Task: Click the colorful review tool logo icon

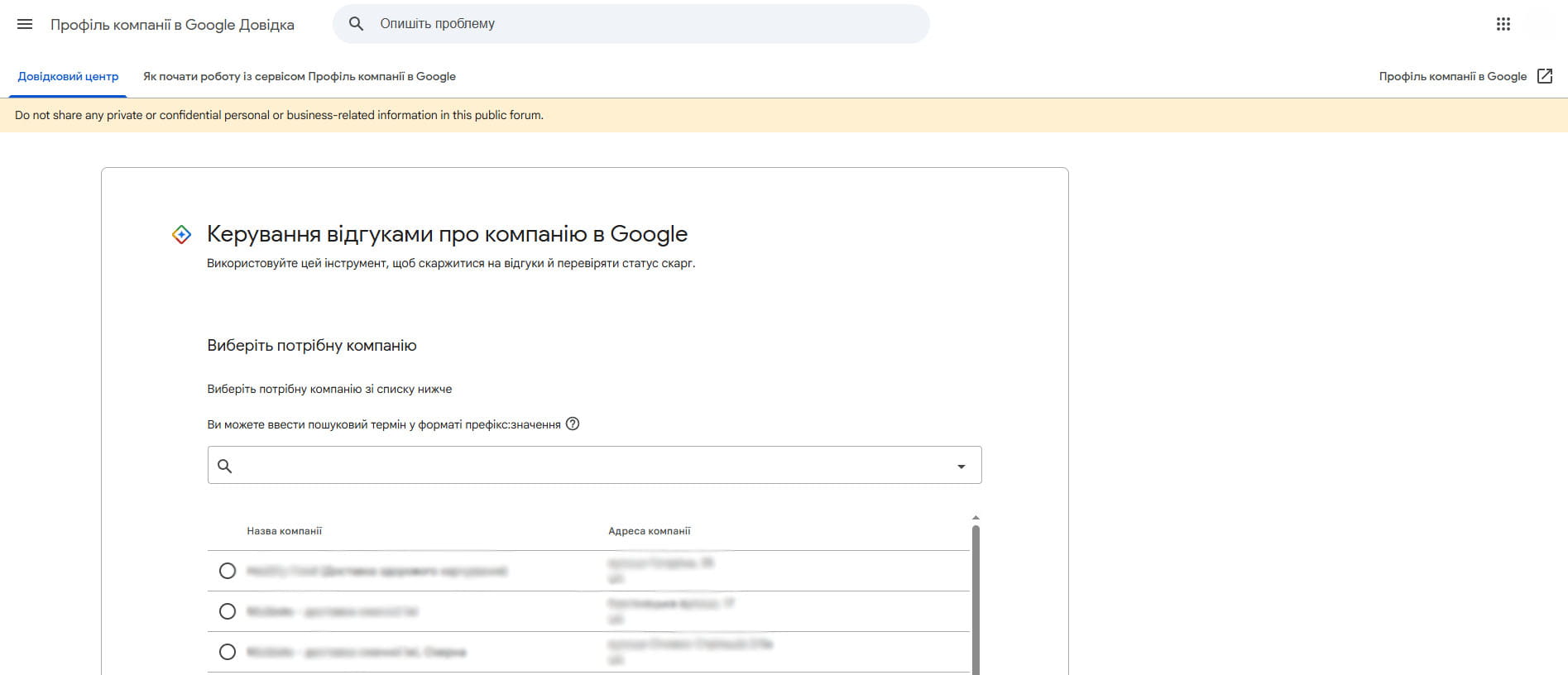Action: click(181, 235)
